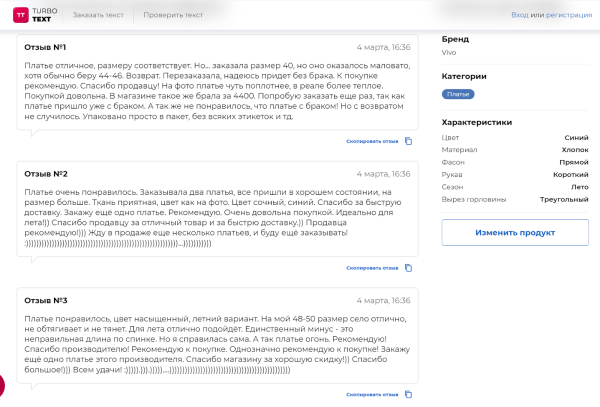Click the Вход login link

click(520, 15)
